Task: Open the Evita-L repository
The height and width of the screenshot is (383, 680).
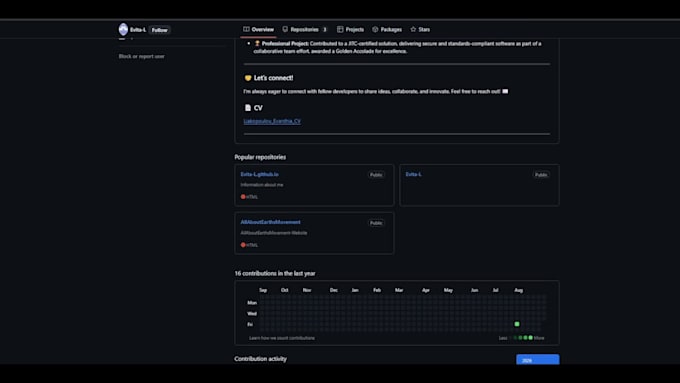Action: coord(413,174)
